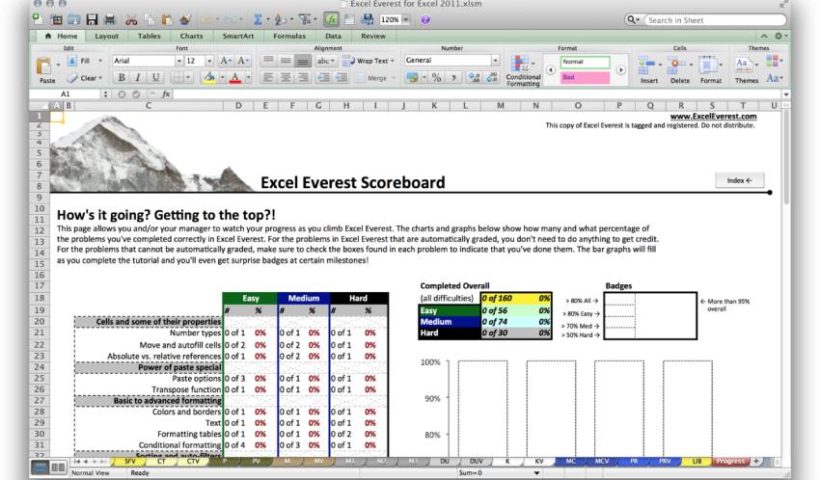
Task: Toggle Bold formatting
Action: (121, 77)
